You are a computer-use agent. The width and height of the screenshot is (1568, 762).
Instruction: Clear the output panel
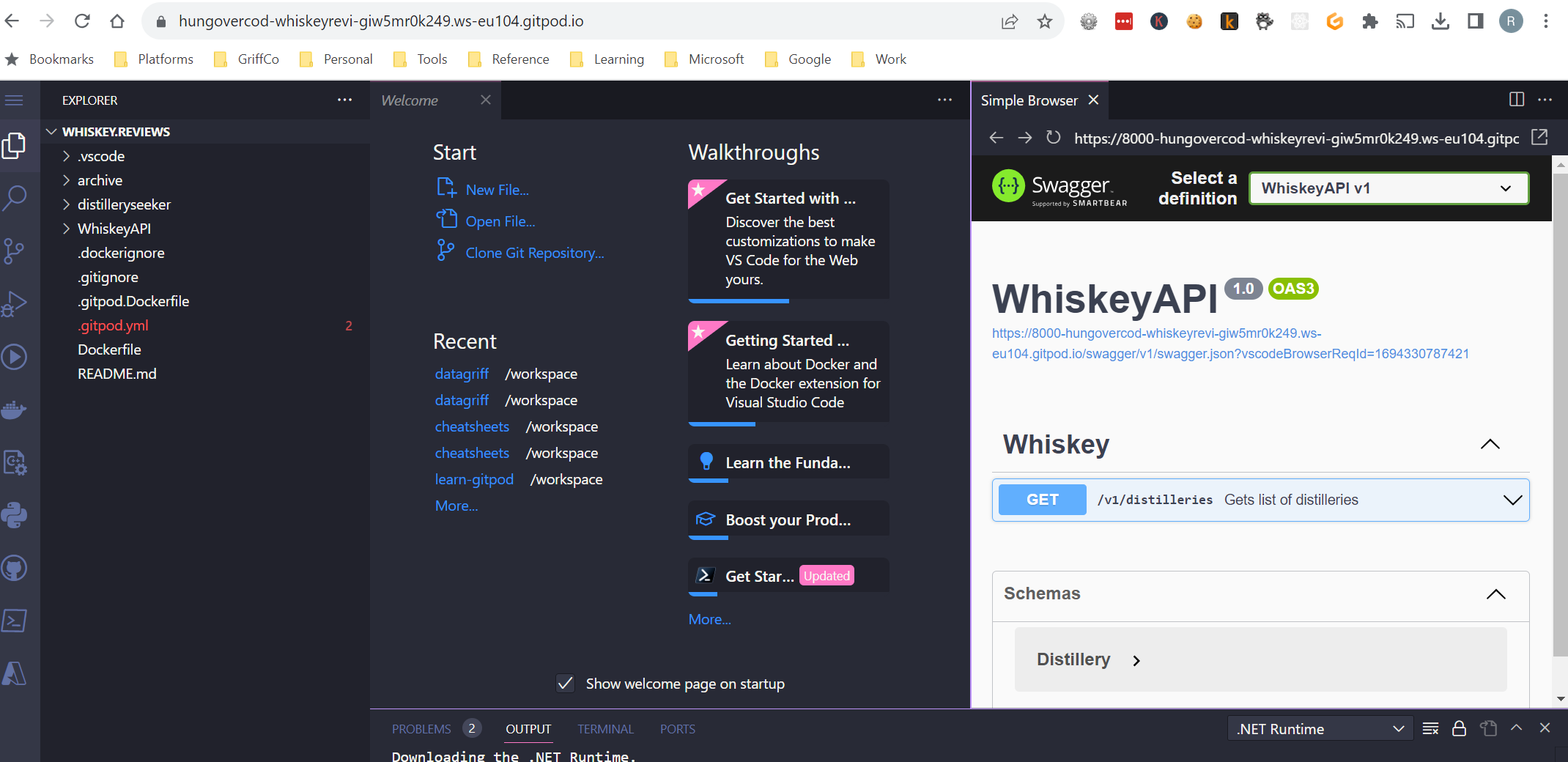pos(1430,728)
